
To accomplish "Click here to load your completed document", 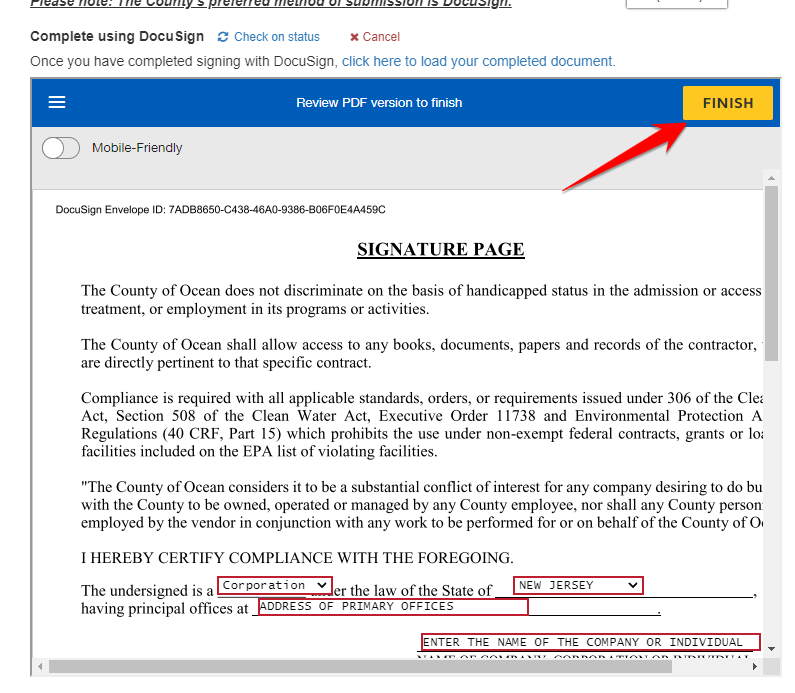I will (478, 61).
